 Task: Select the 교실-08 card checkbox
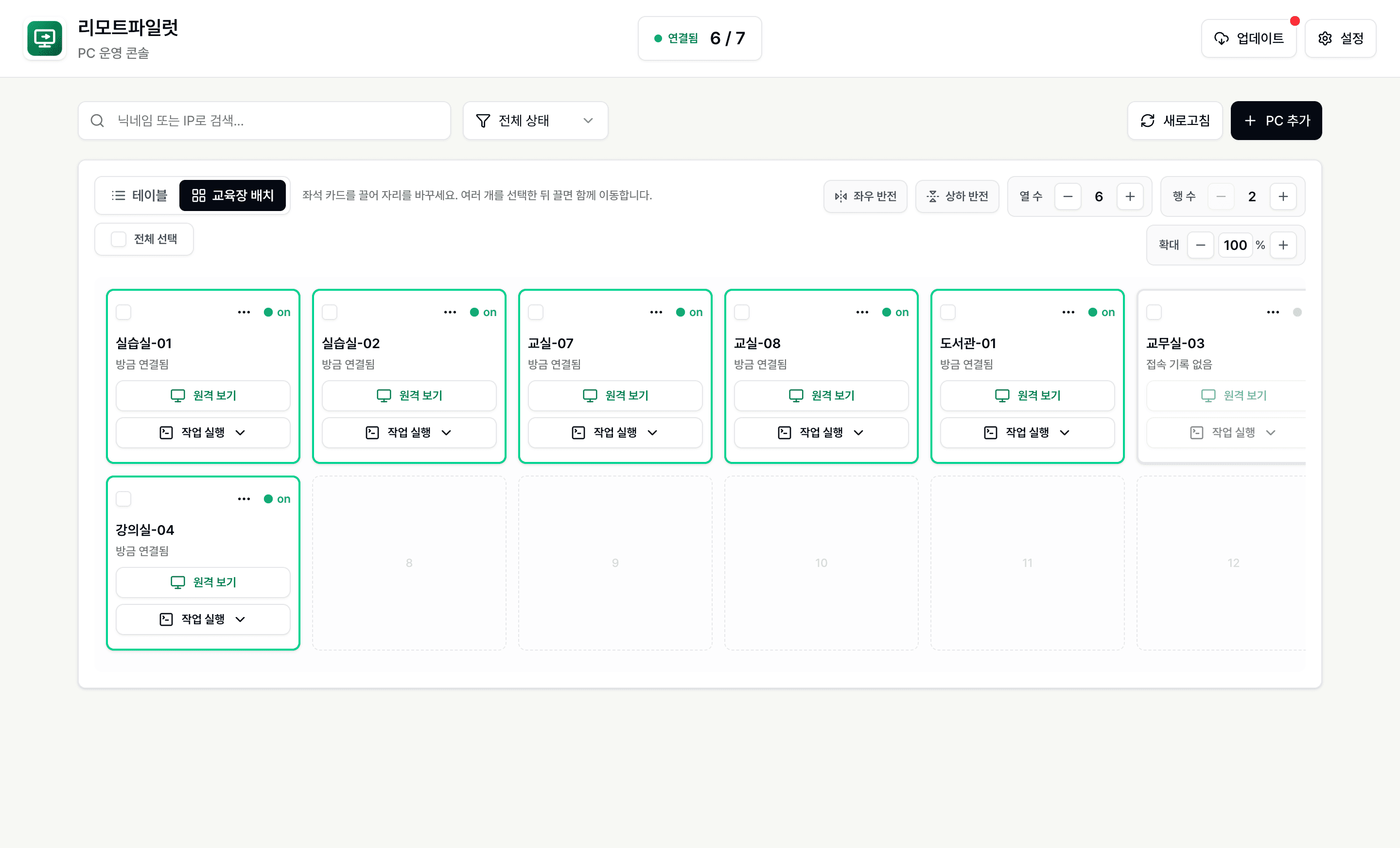point(741,312)
